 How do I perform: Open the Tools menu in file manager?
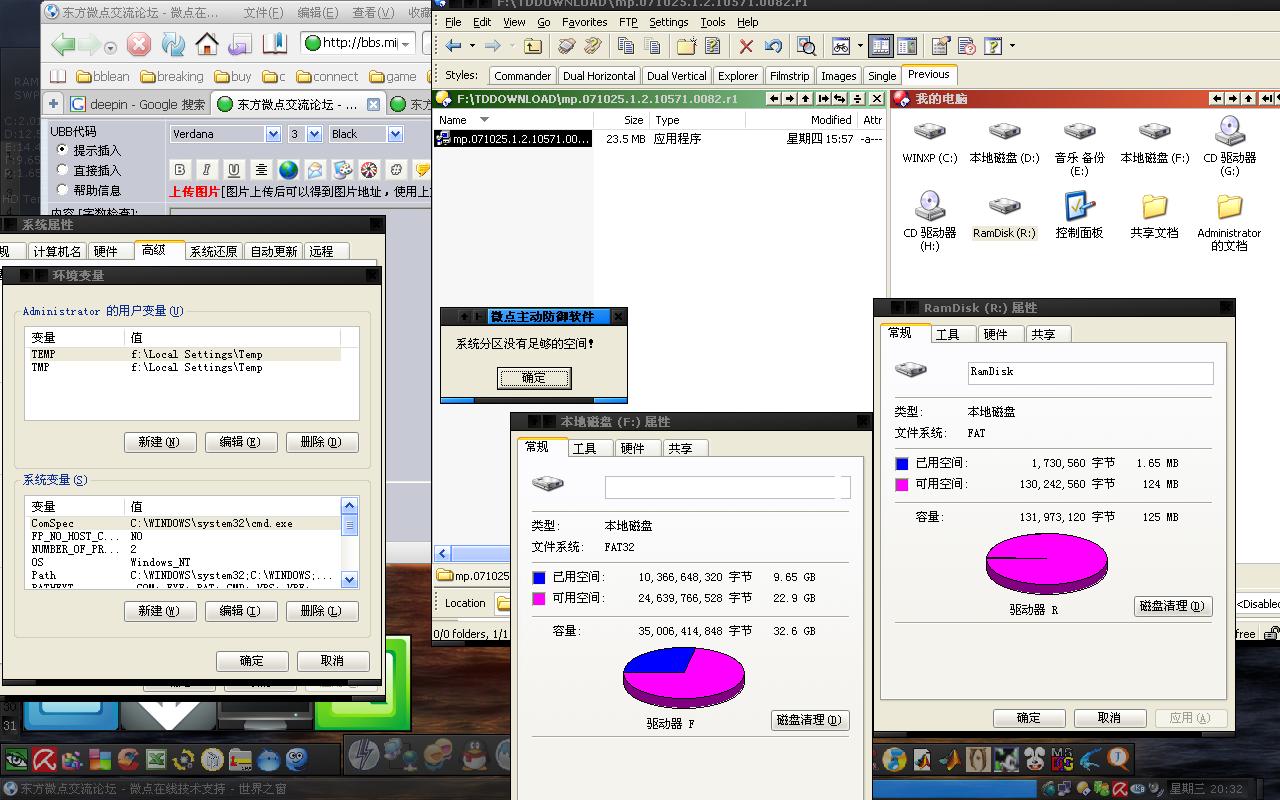(713, 22)
